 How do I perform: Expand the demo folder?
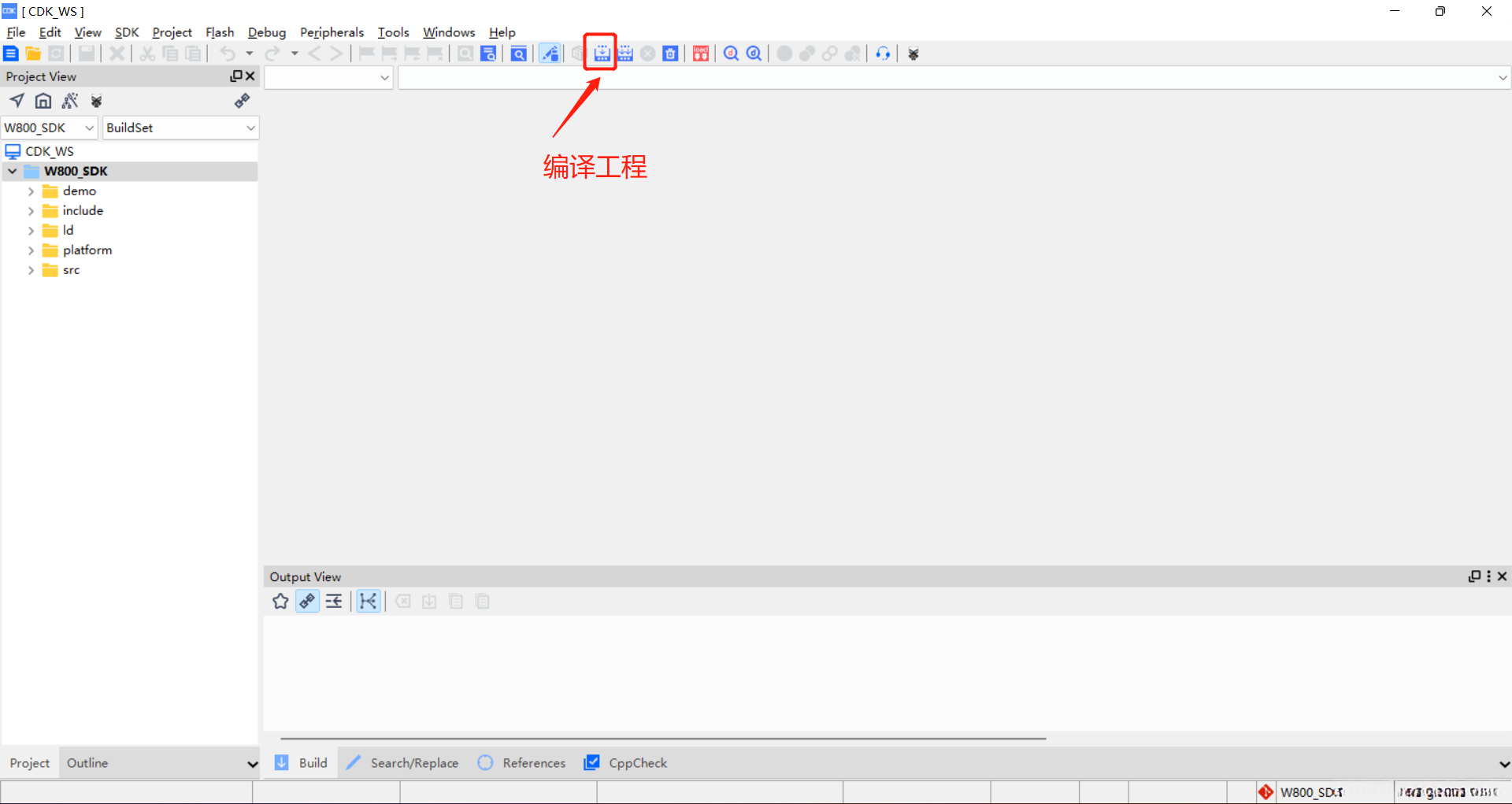[x=31, y=191]
